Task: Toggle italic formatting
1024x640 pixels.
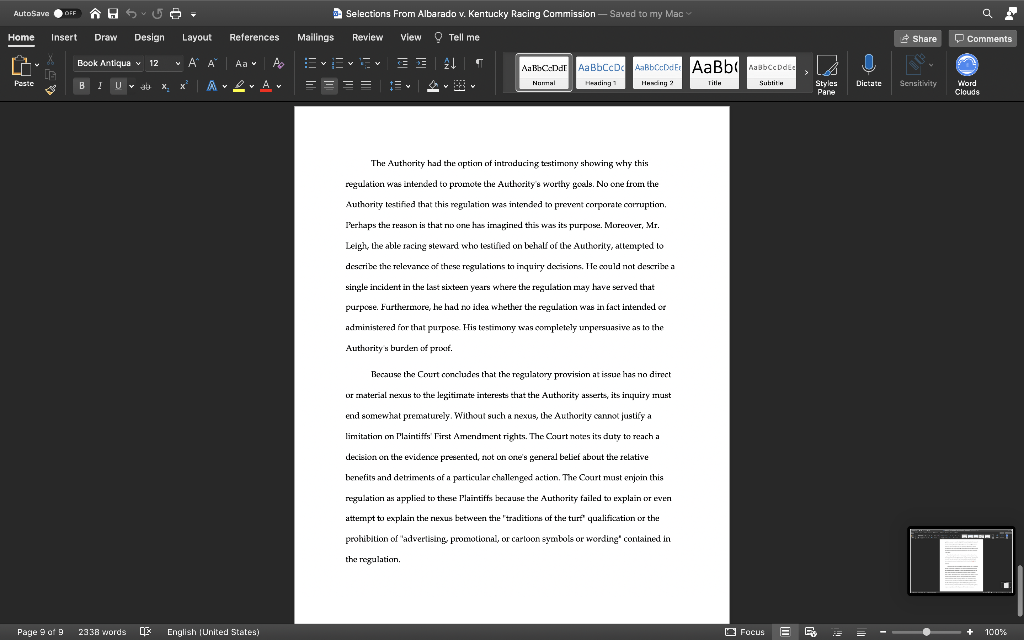Action: pos(100,86)
